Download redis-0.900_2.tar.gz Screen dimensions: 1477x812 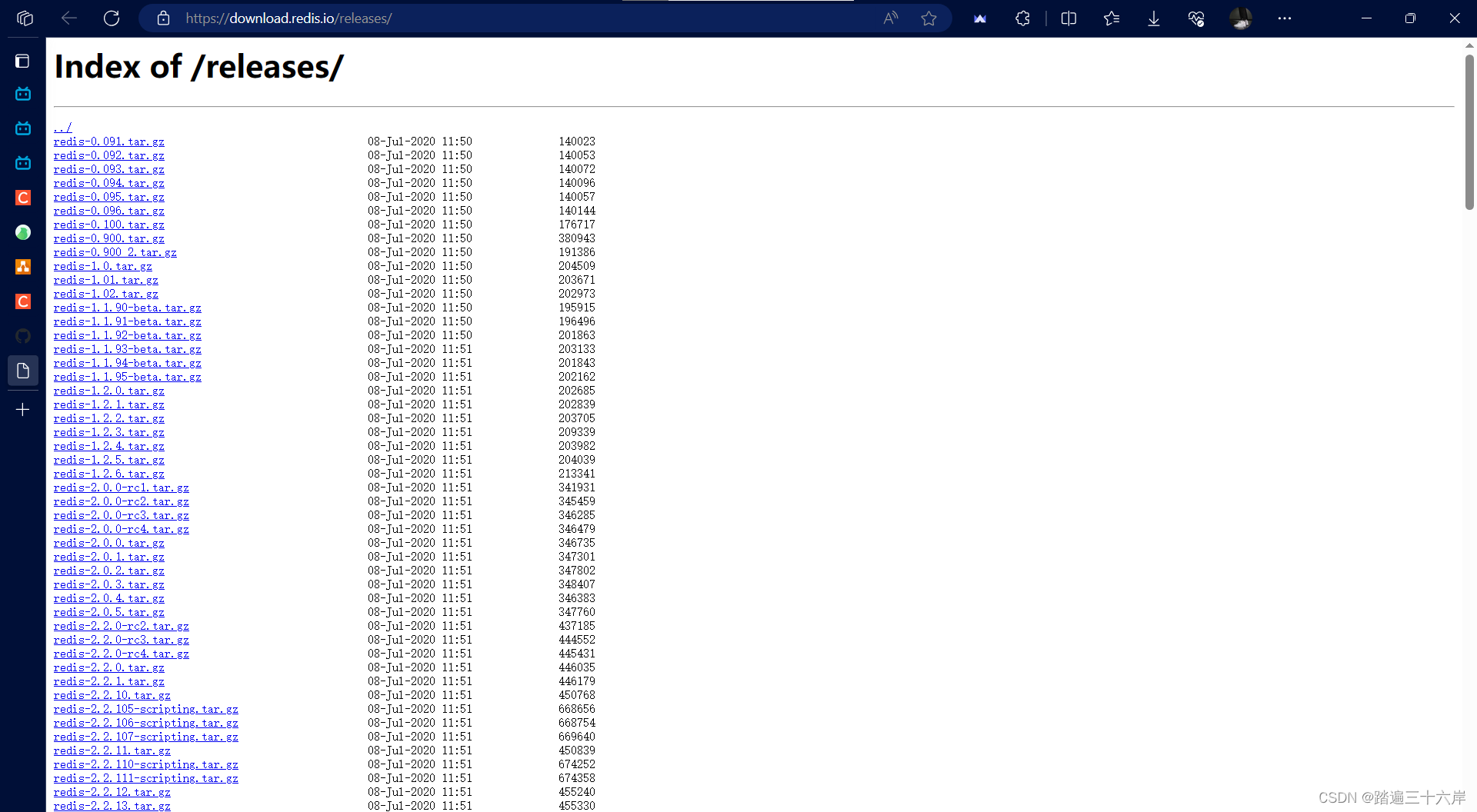point(115,252)
